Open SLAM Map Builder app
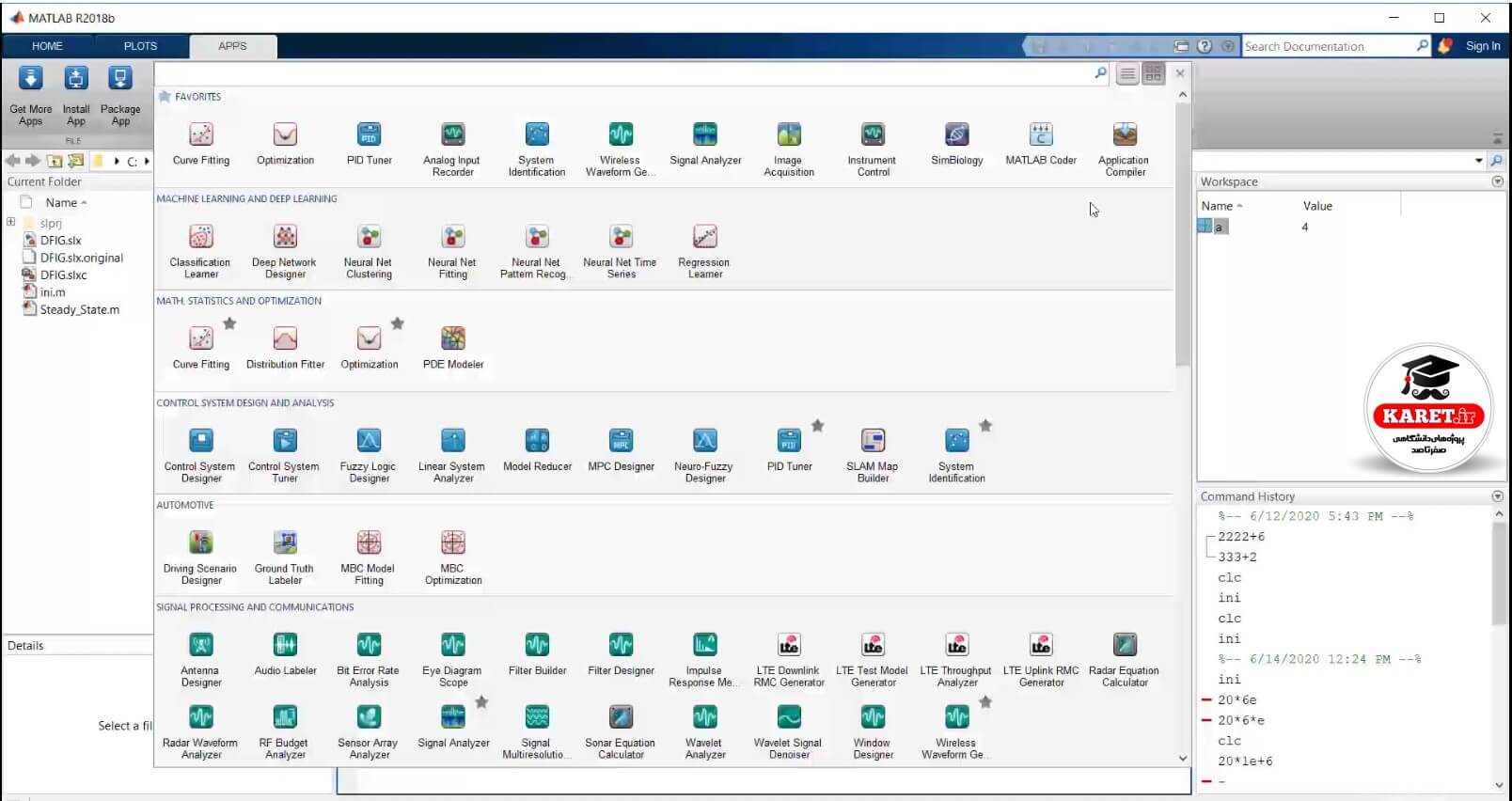The image size is (1512, 801). 873,455
